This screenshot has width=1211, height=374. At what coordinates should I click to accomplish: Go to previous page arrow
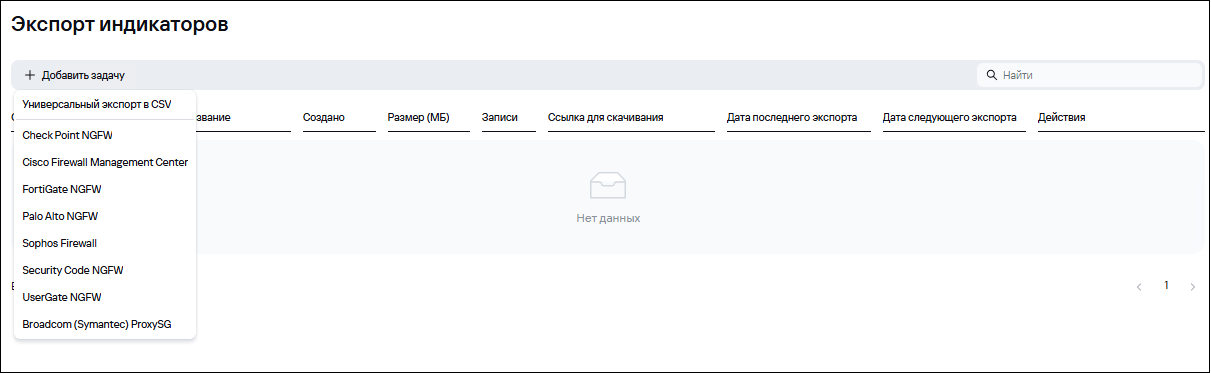pos(1139,287)
